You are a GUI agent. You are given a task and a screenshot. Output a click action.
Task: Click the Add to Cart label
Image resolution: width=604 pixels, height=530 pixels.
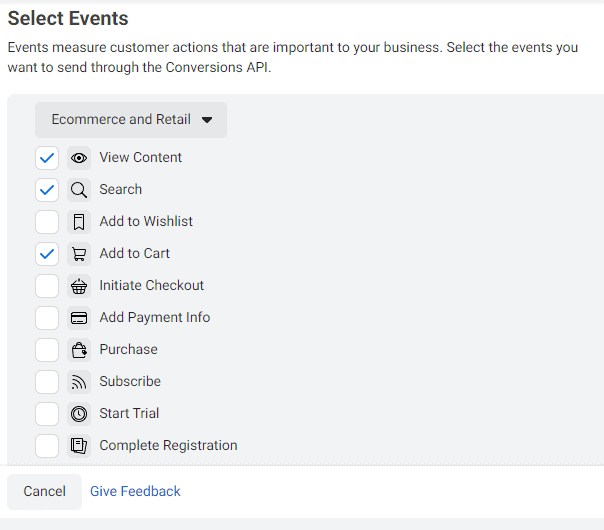coord(134,253)
